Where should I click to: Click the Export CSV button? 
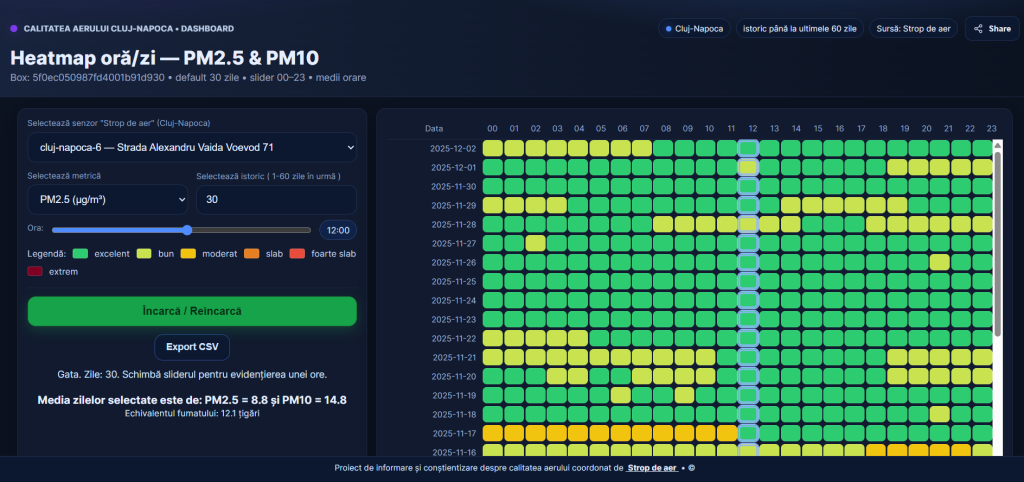(x=192, y=347)
